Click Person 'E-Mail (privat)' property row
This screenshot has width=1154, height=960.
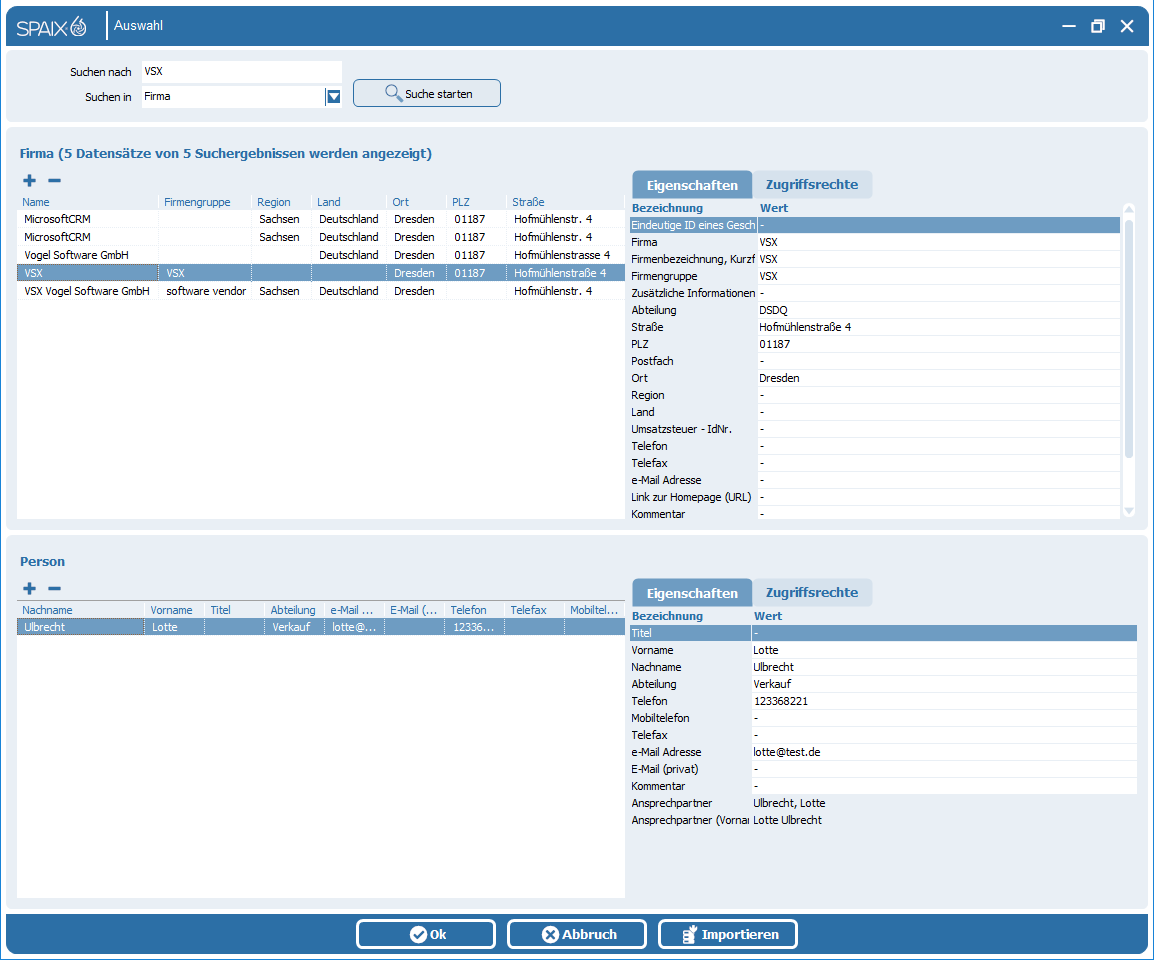pos(883,769)
